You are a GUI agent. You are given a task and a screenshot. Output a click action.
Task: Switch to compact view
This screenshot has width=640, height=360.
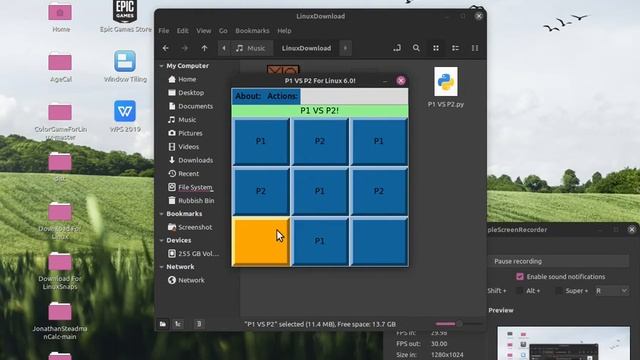tap(475, 48)
